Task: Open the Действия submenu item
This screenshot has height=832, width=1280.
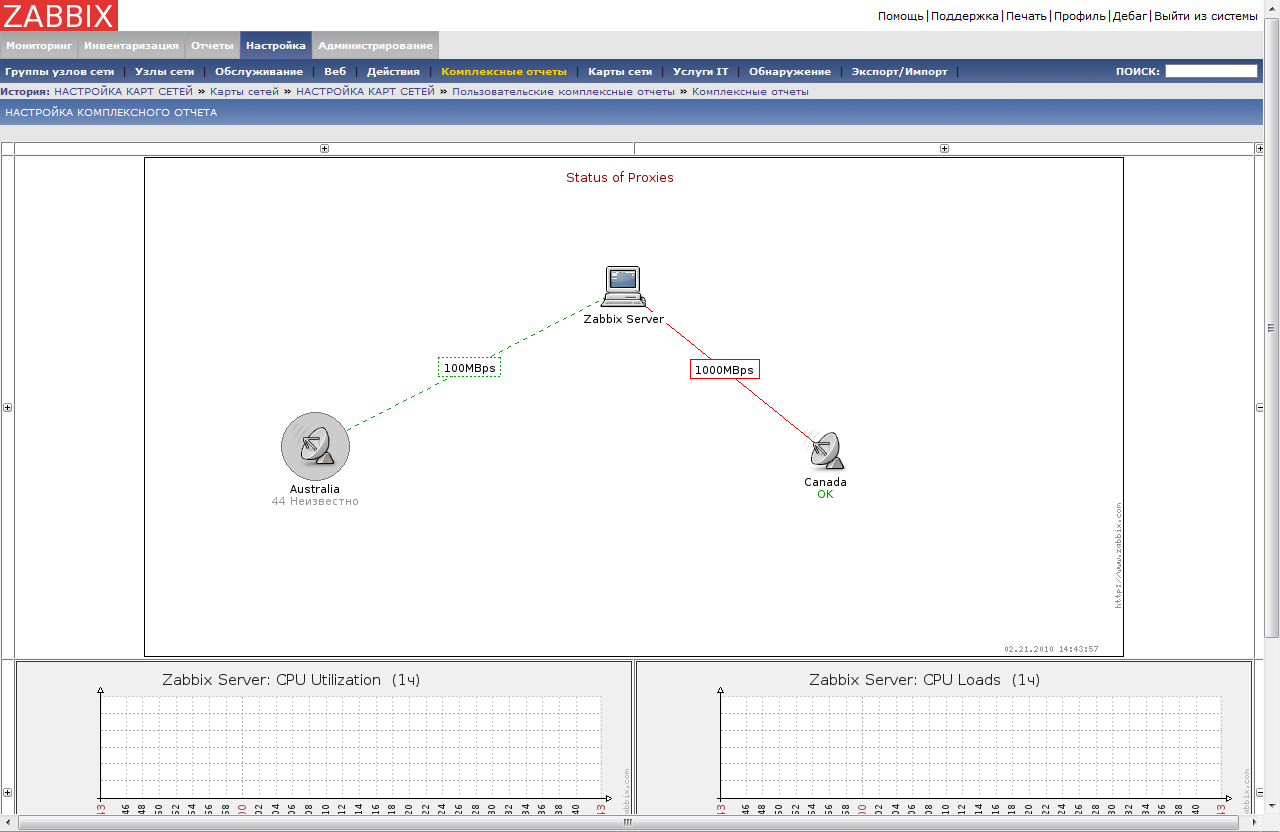Action: click(x=393, y=72)
